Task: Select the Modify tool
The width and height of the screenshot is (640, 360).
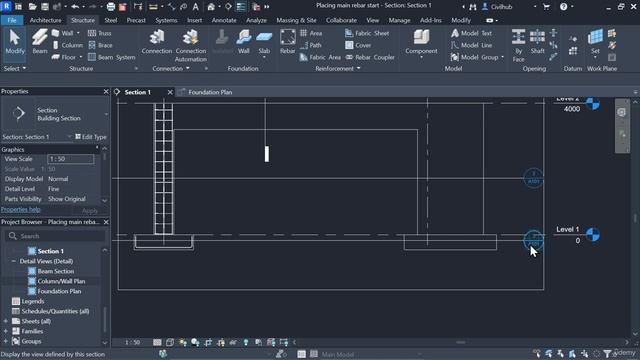Action: (15, 42)
